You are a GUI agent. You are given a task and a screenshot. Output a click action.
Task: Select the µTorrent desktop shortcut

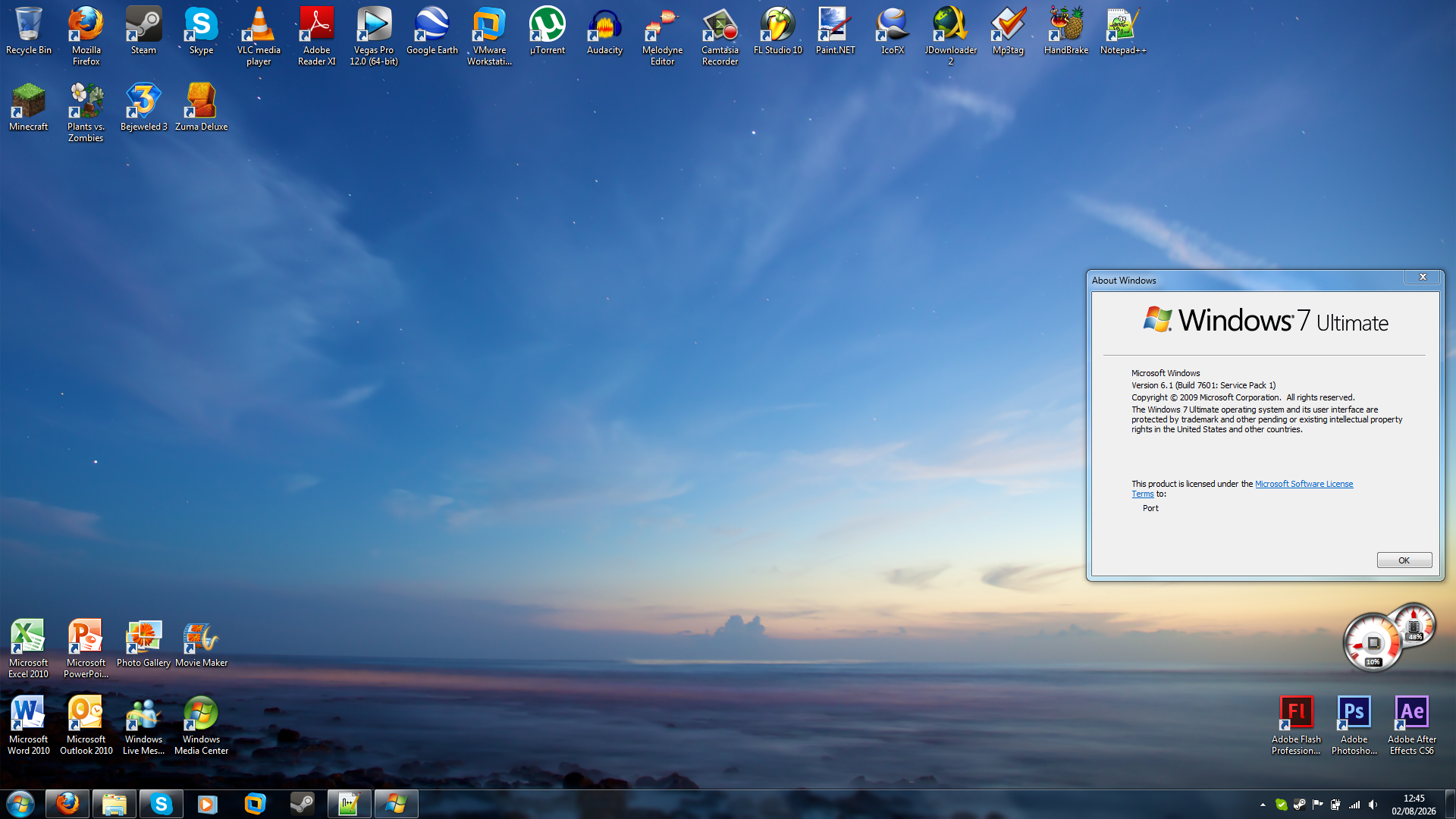pyautogui.click(x=548, y=32)
